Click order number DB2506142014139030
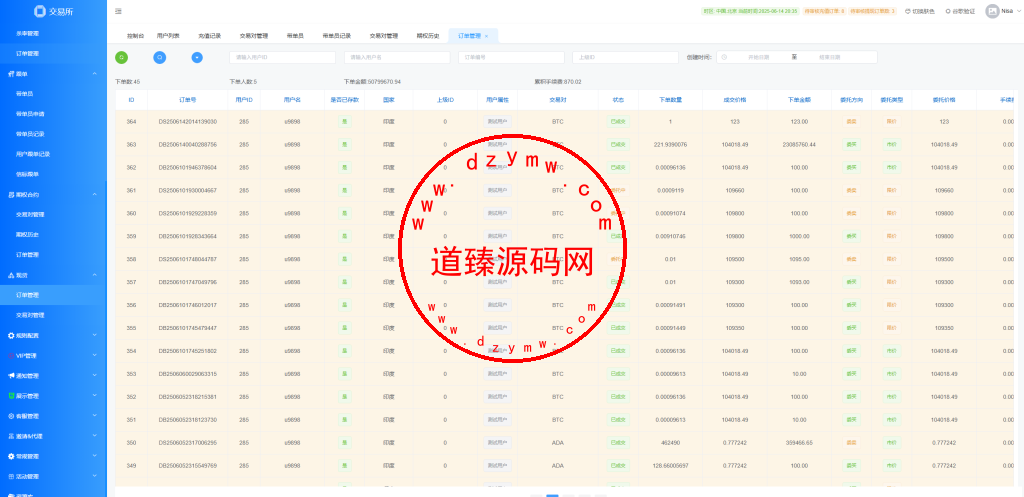Viewport: 1024px width, 497px height. [187, 122]
